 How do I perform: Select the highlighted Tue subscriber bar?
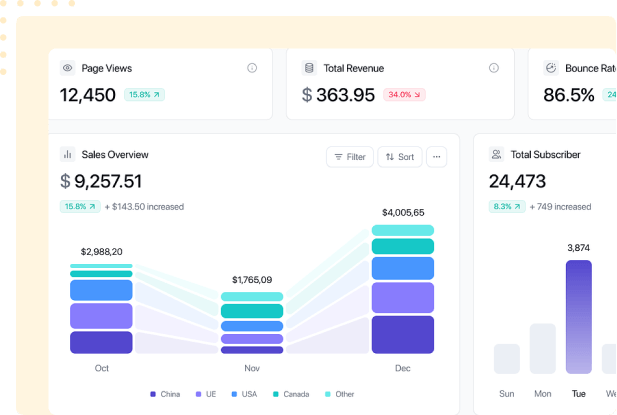[x=578, y=316]
